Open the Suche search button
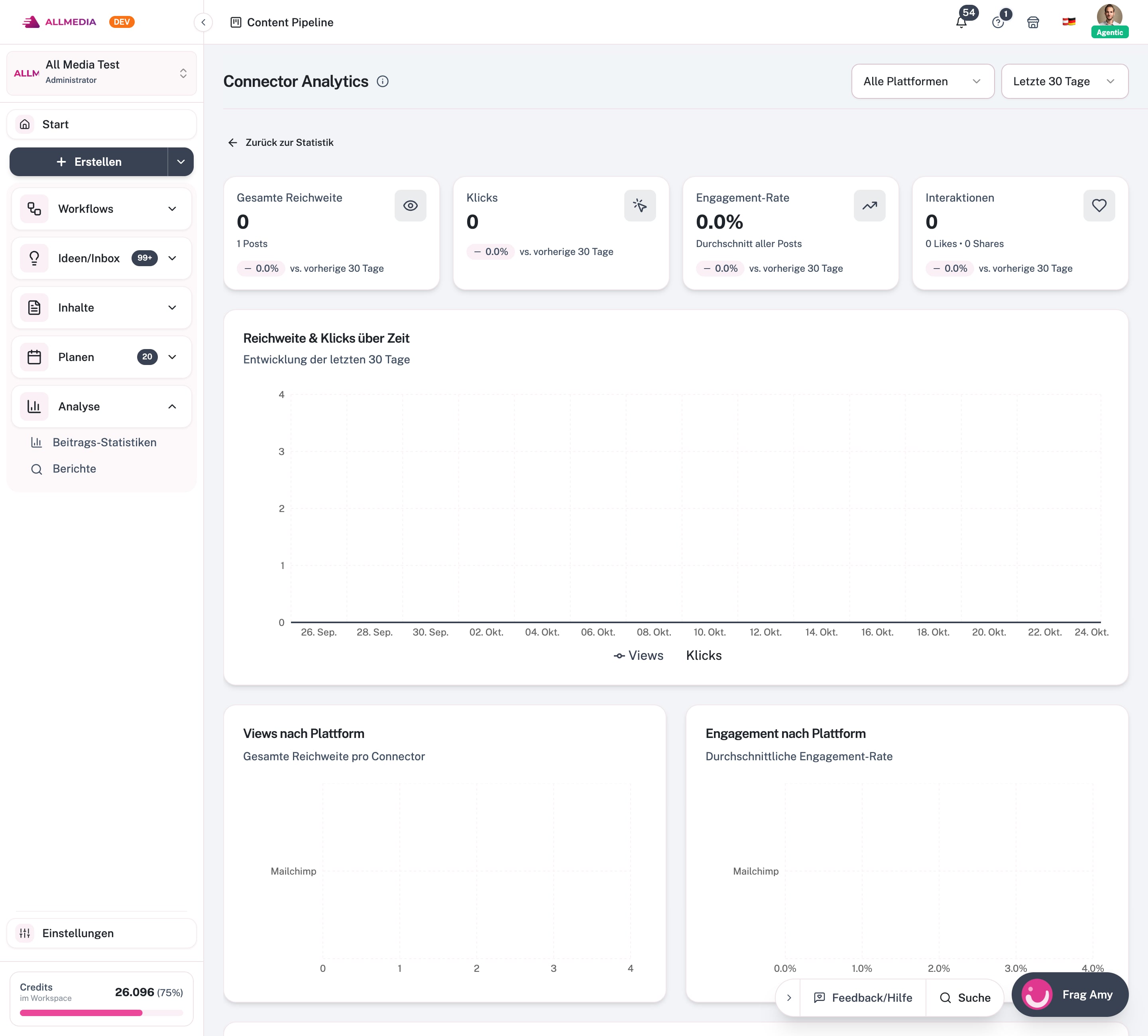Screen dimensions: 1148x1036 pos(965,998)
